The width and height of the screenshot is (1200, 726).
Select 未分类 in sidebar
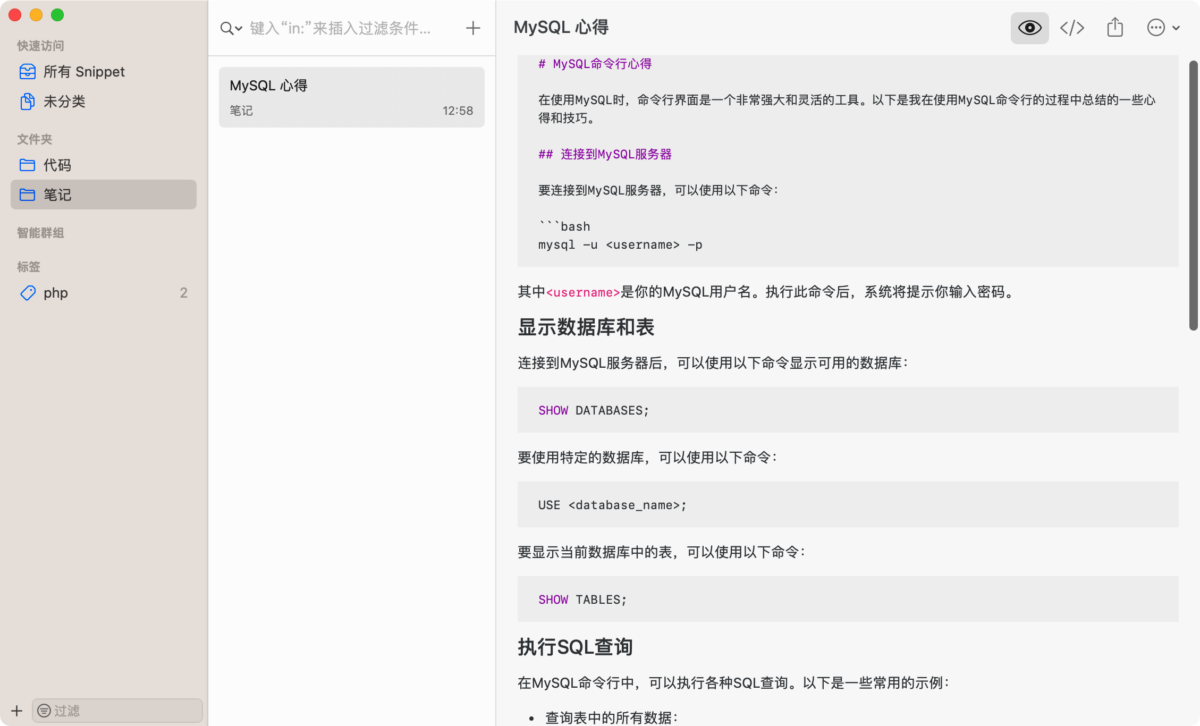click(104, 102)
